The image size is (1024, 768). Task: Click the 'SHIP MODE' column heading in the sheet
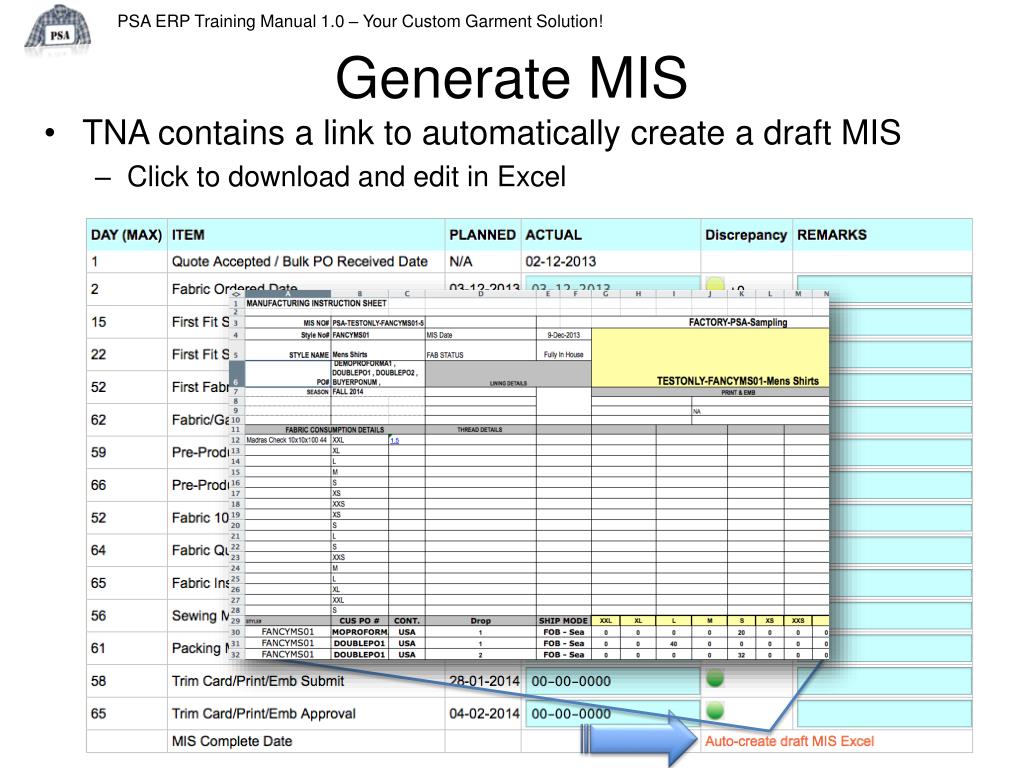click(563, 621)
